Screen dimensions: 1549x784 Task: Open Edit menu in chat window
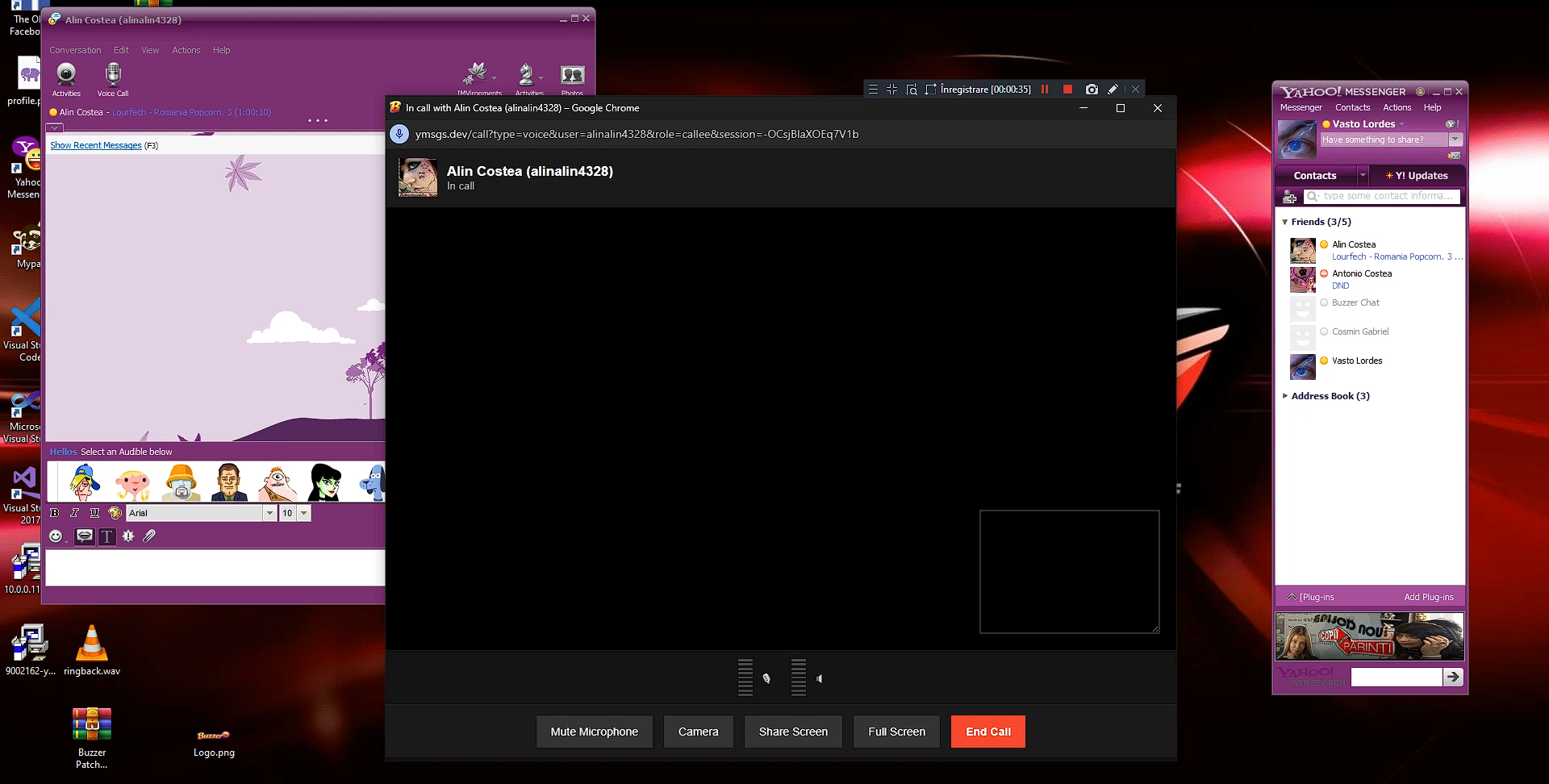point(121,50)
